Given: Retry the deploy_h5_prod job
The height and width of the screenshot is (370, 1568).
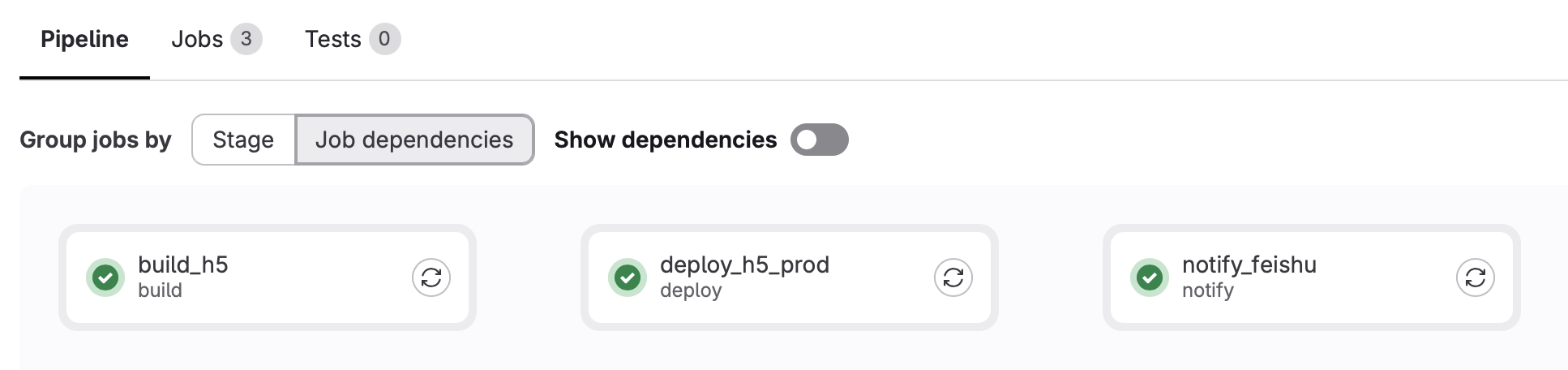Looking at the screenshot, I should pos(953,277).
